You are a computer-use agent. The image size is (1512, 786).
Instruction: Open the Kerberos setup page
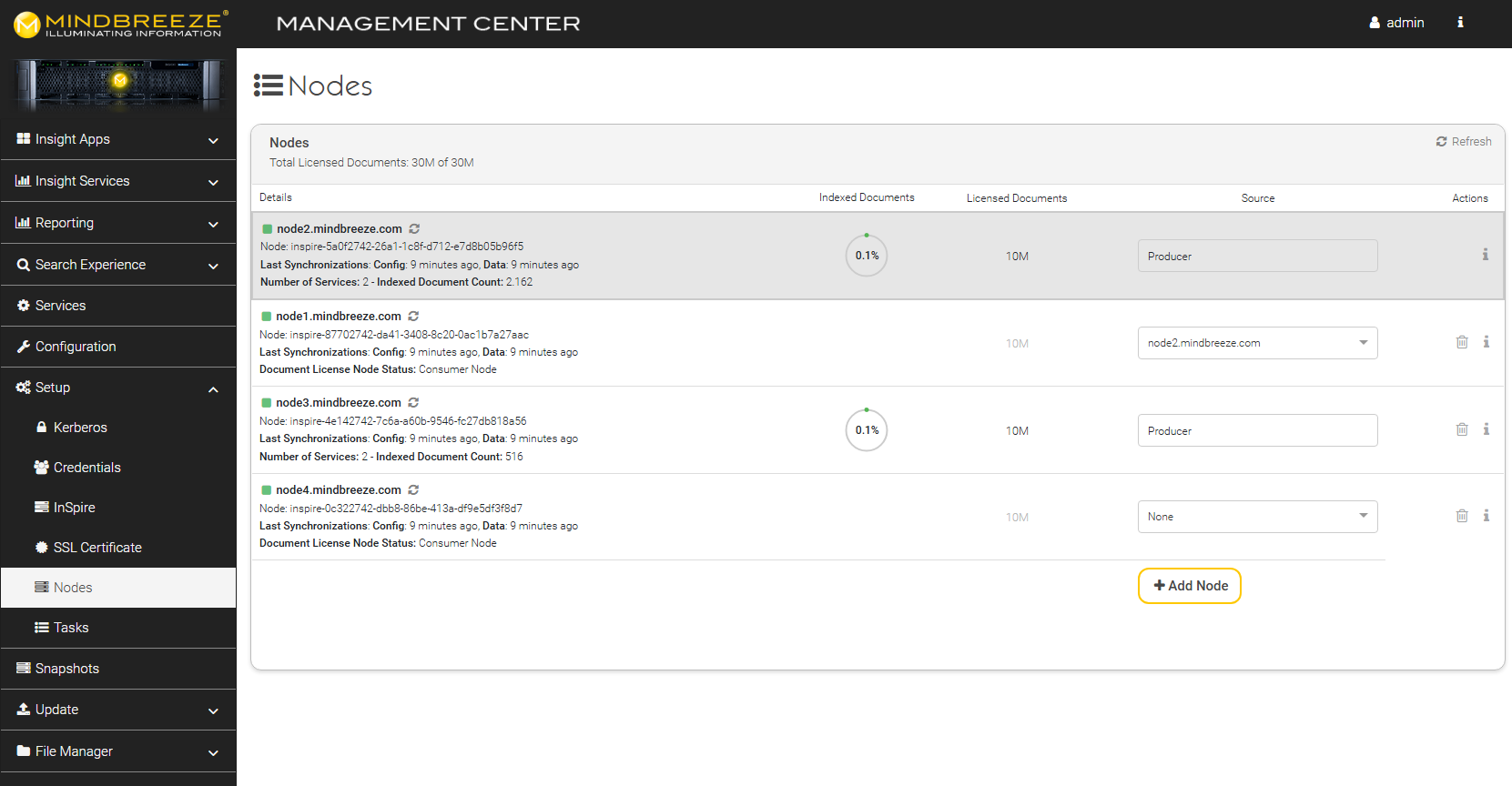coord(80,428)
